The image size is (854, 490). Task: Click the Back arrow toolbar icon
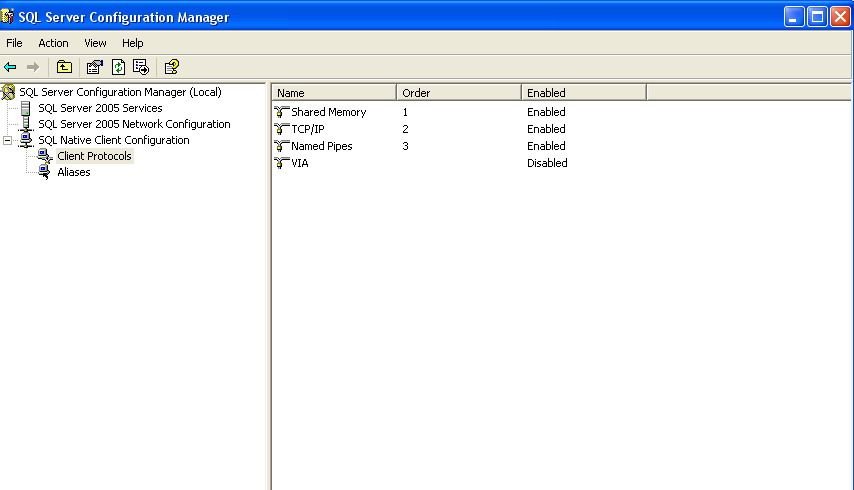click(10, 67)
